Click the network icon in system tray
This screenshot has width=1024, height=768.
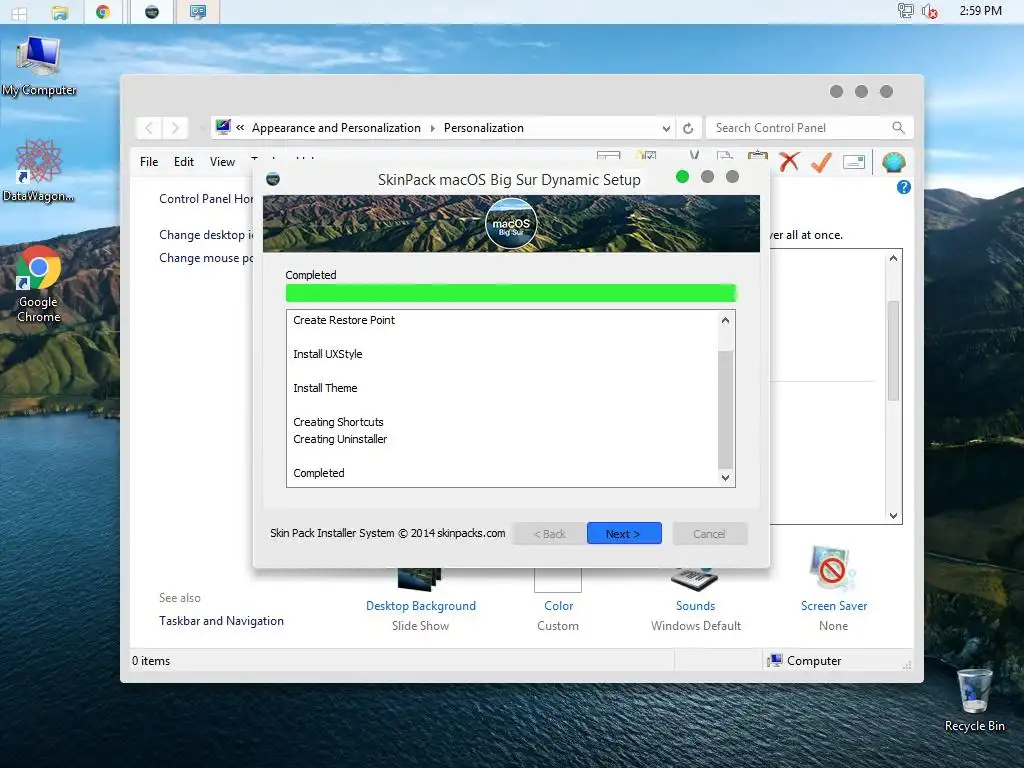(906, 10)
